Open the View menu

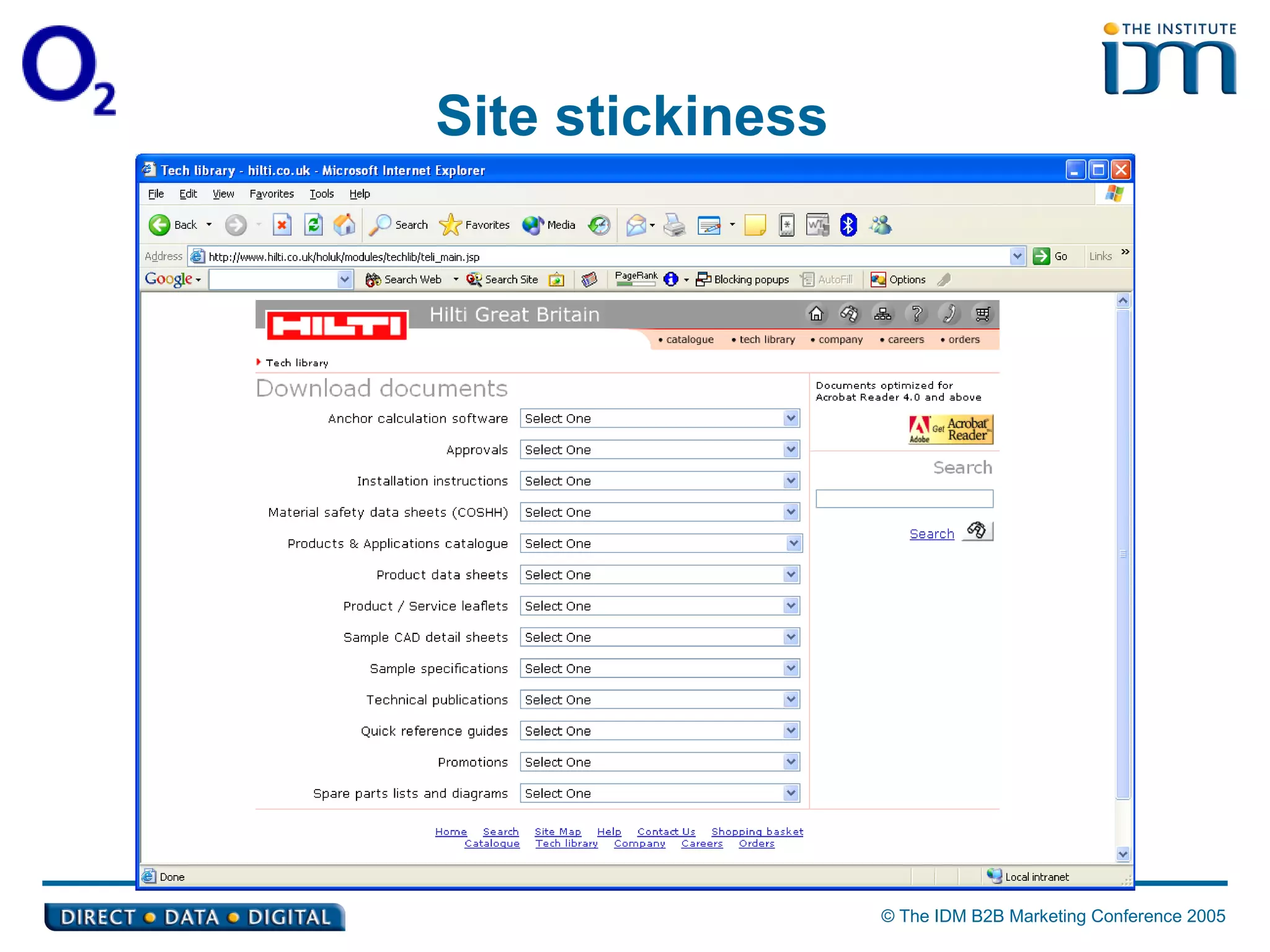(223, 194)
